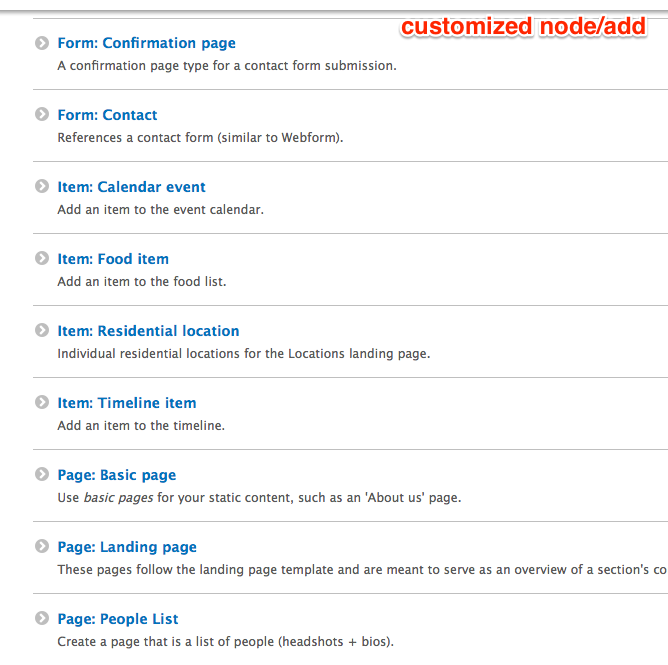Open the Item: Residential location link
Screen dimensions: 668x665
[x=148, y=331]
